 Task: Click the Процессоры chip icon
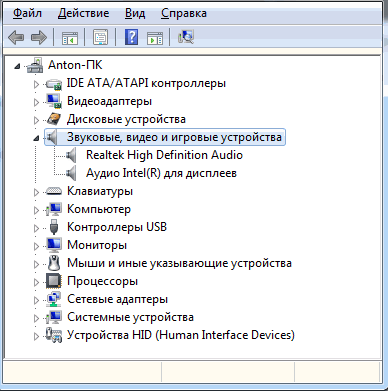[54, 281]
